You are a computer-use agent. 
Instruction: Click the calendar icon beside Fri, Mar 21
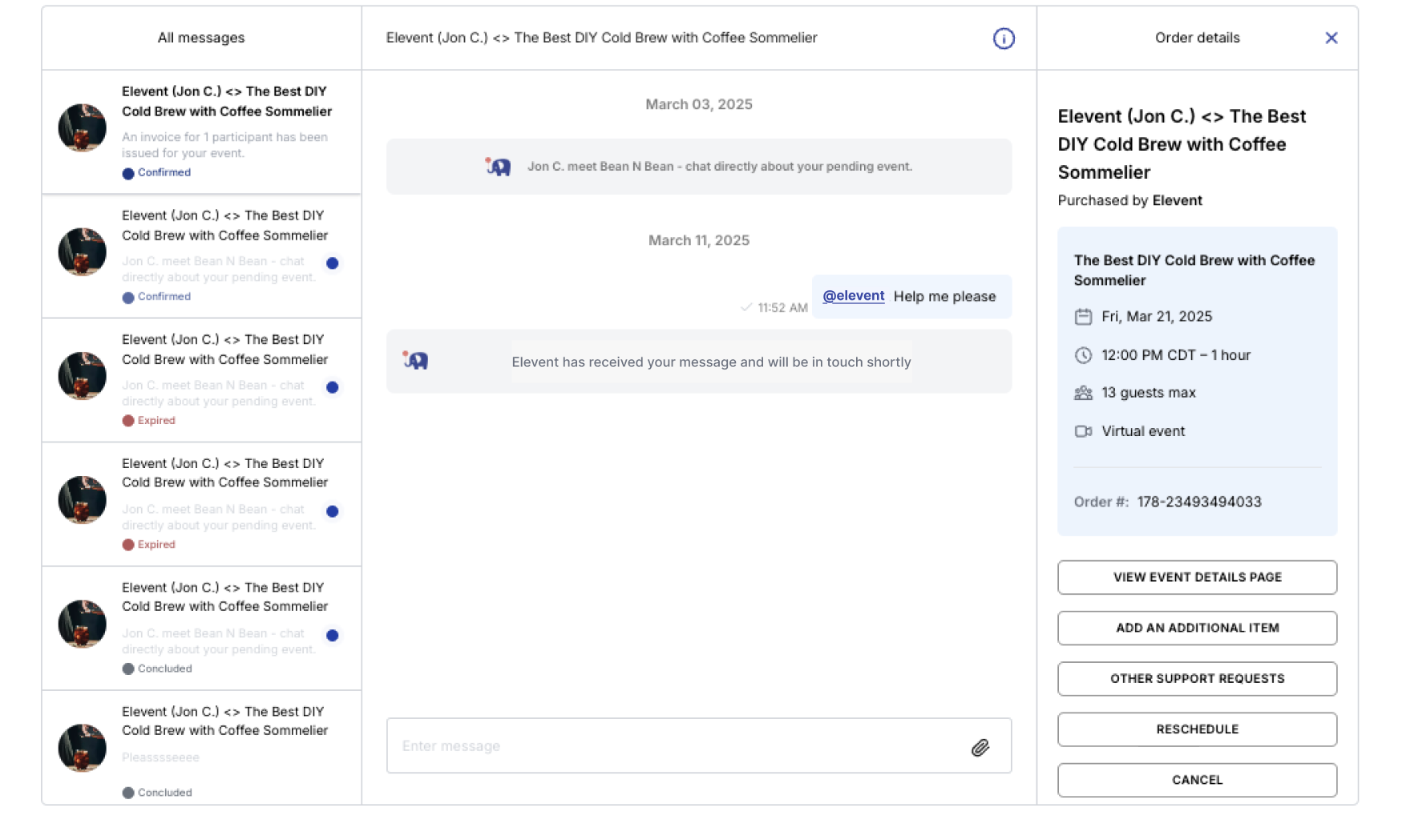pyautogui.click(x=1082, y=317)
